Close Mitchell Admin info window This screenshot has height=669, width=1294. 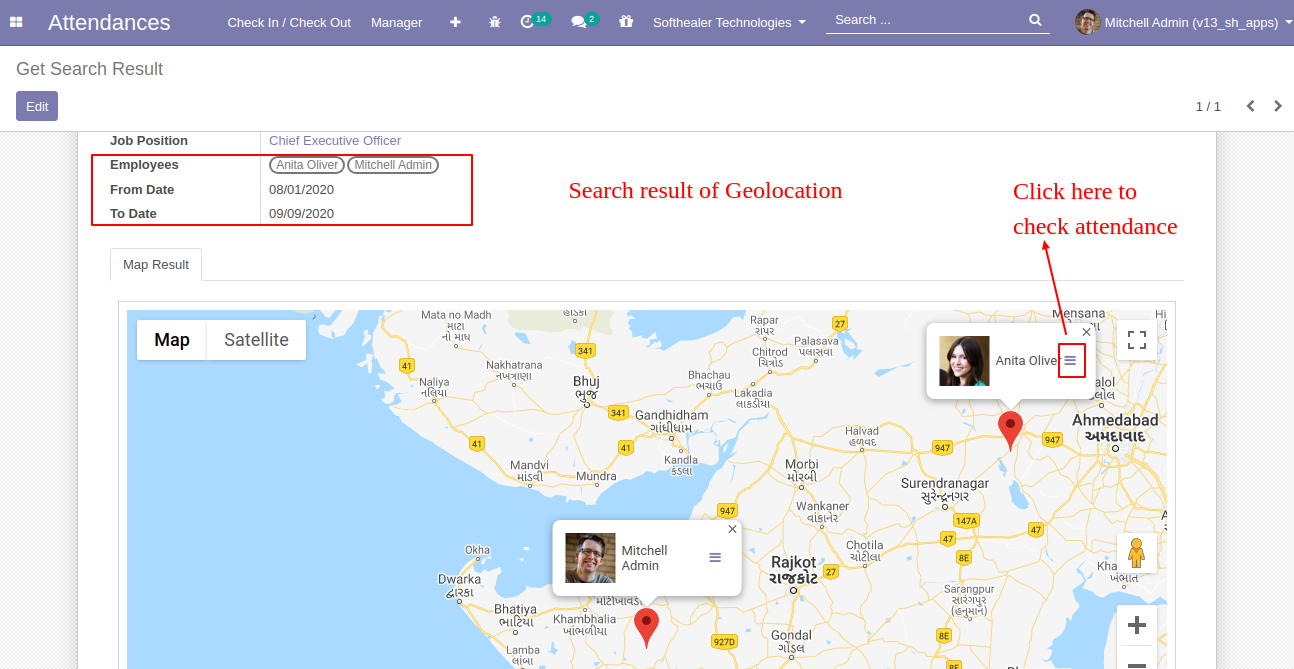coord(732,529)
